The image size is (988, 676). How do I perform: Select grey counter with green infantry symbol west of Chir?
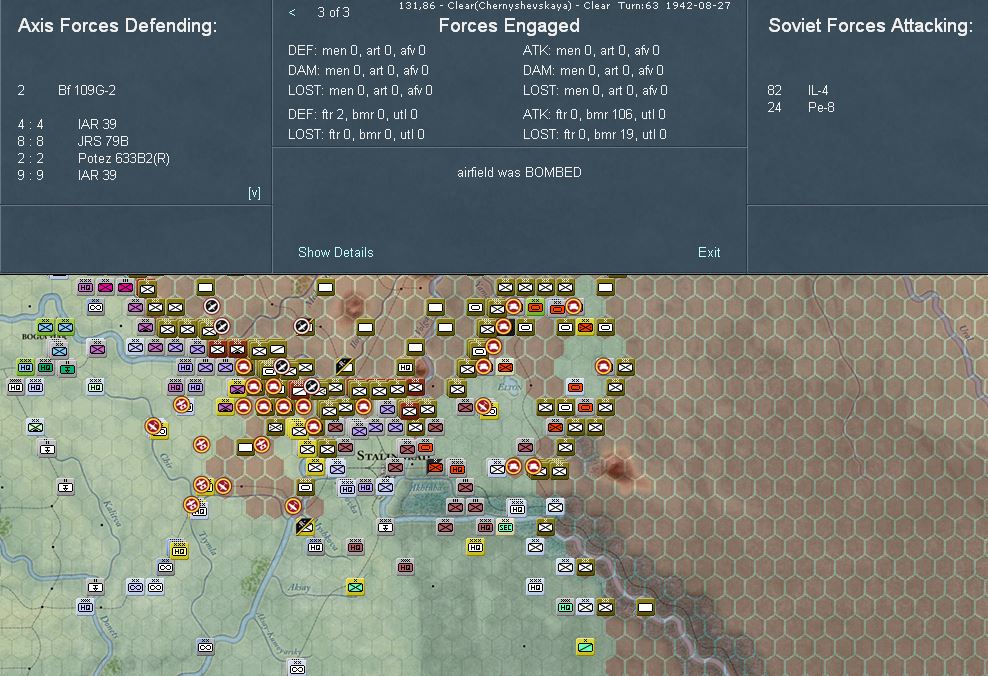[35, 427]
